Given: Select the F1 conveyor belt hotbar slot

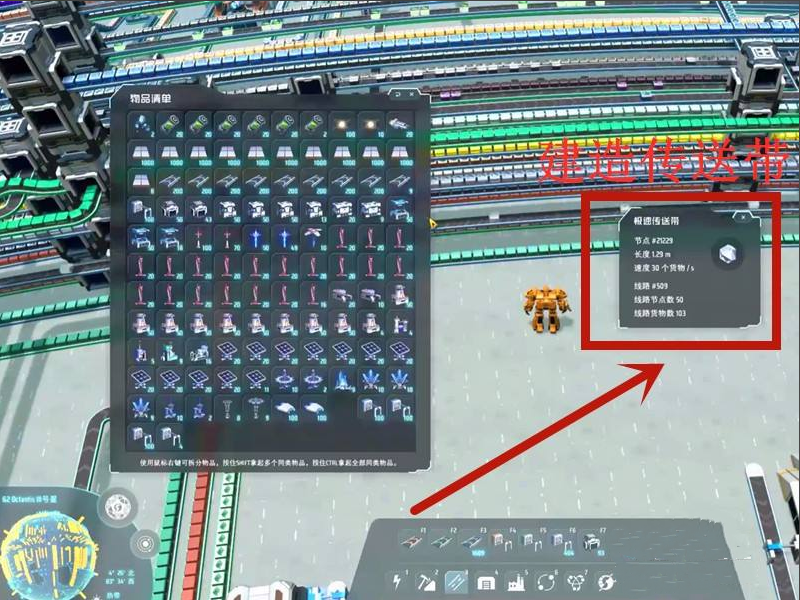Looking at the screenshot, I should click(x=412, y=541).
